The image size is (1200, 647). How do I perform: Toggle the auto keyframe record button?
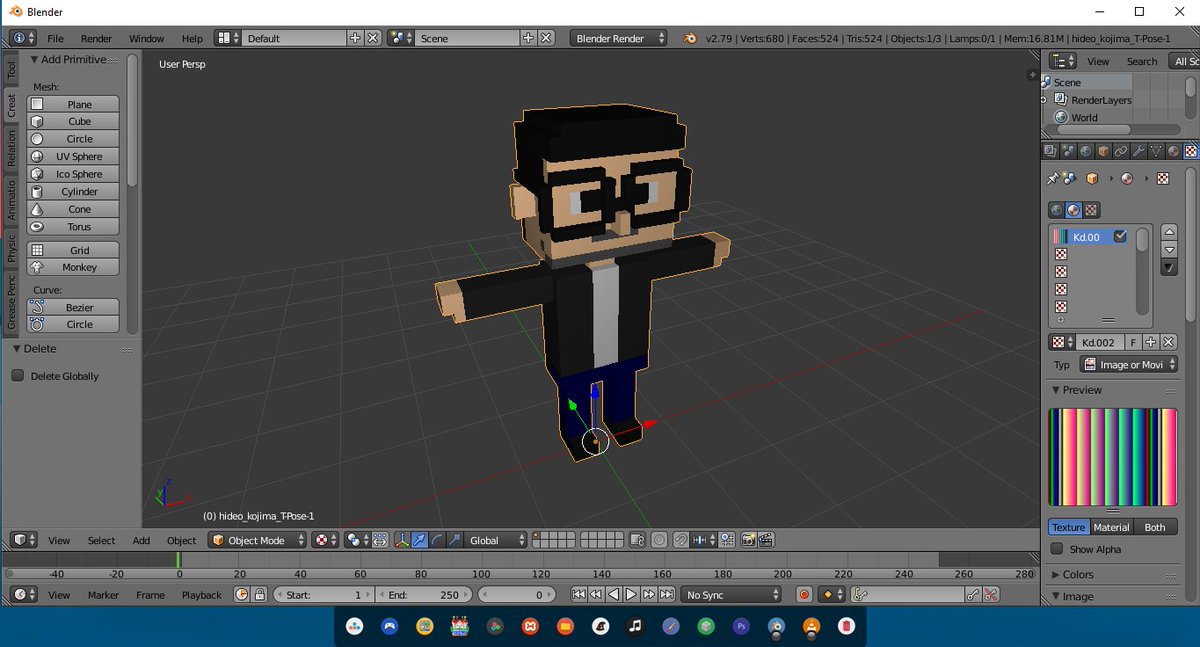click(804, 594)
